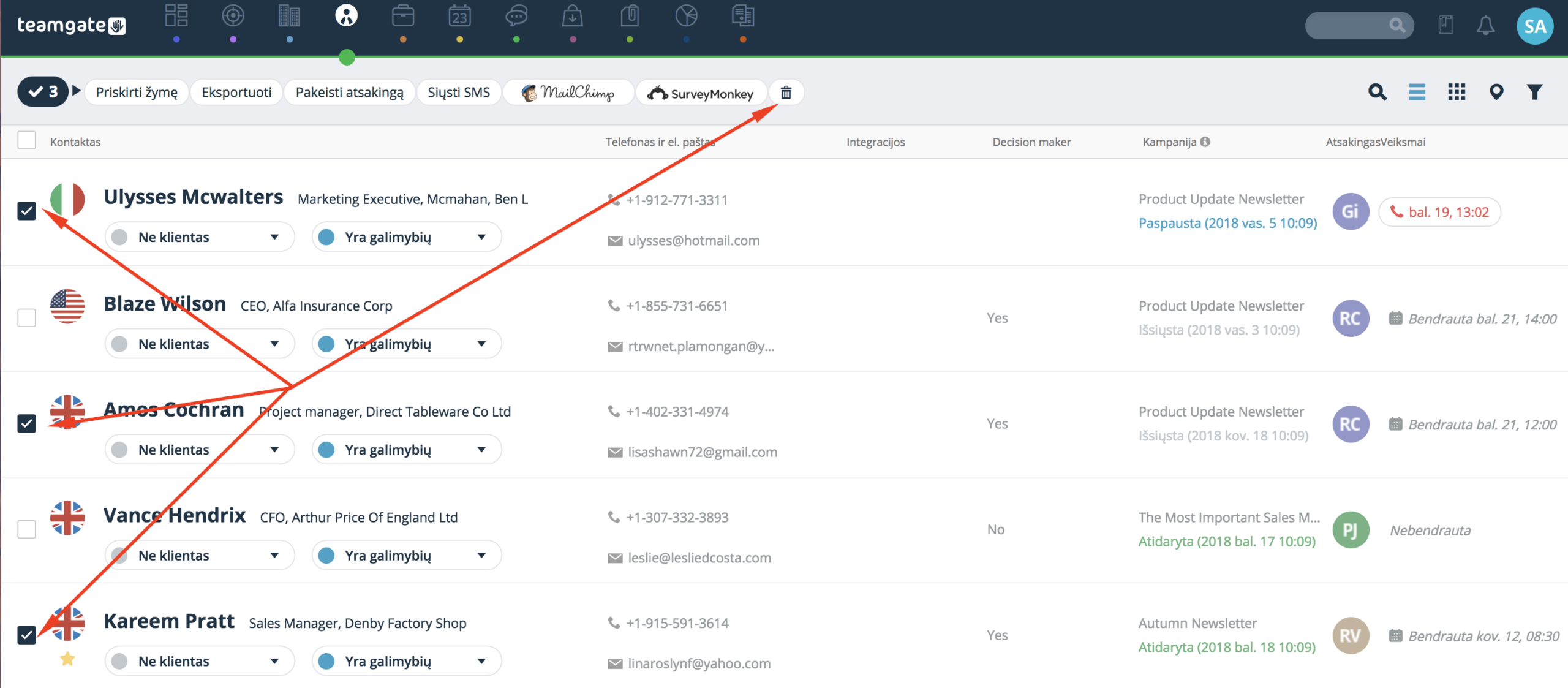Open Amos Cochran Yra galimybių dropdown
Image resolution: width=1568 pixels, height=688 pixels.
[407, 450]
